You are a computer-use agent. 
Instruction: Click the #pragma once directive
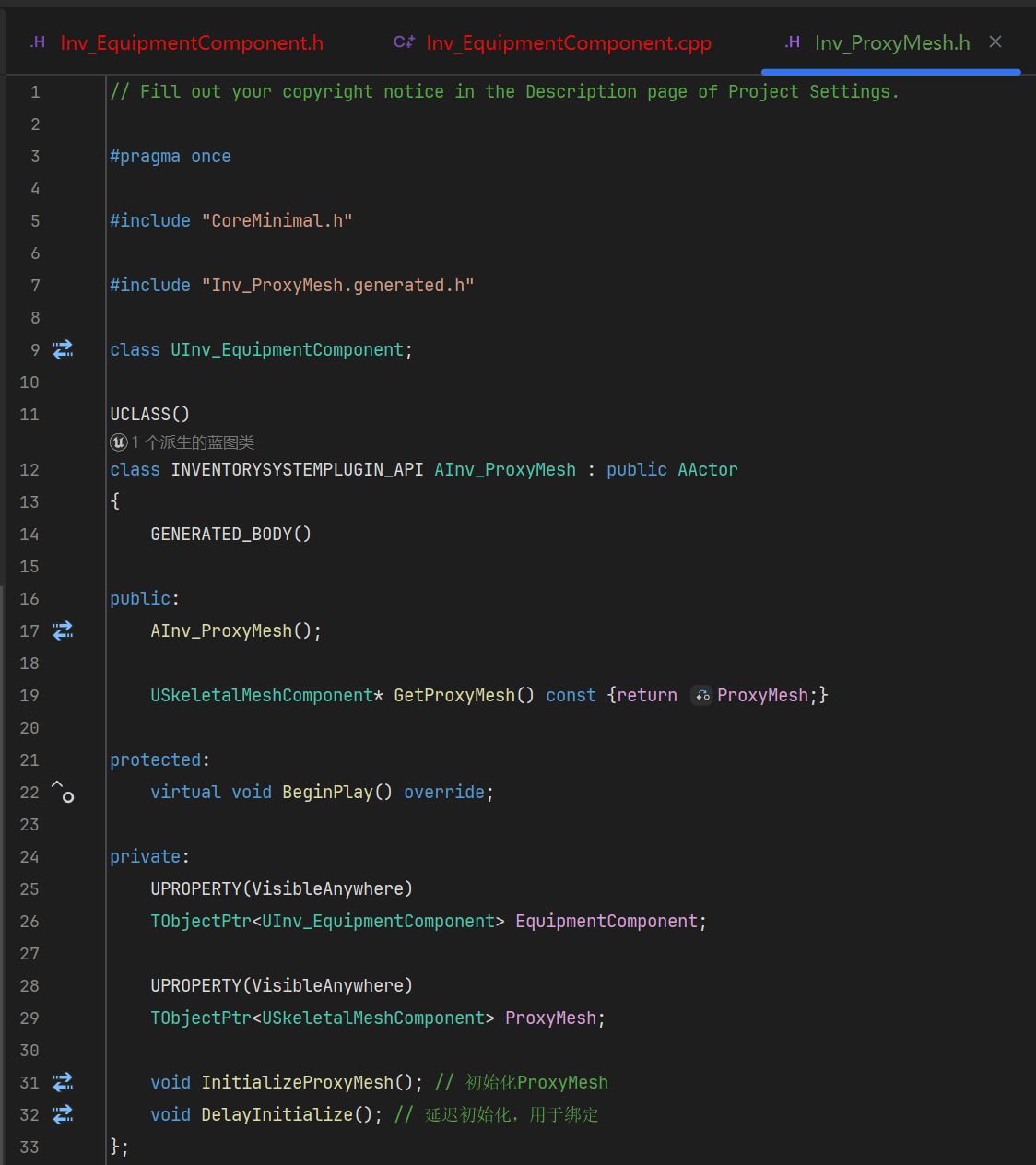click(x=171, y=157)
